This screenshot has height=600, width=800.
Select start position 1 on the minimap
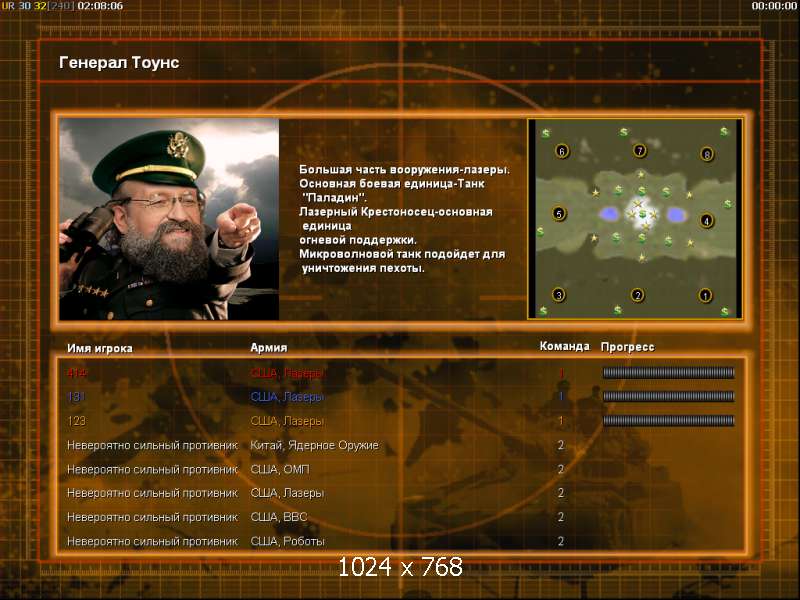pyautogui.click(x=705, y=295)
